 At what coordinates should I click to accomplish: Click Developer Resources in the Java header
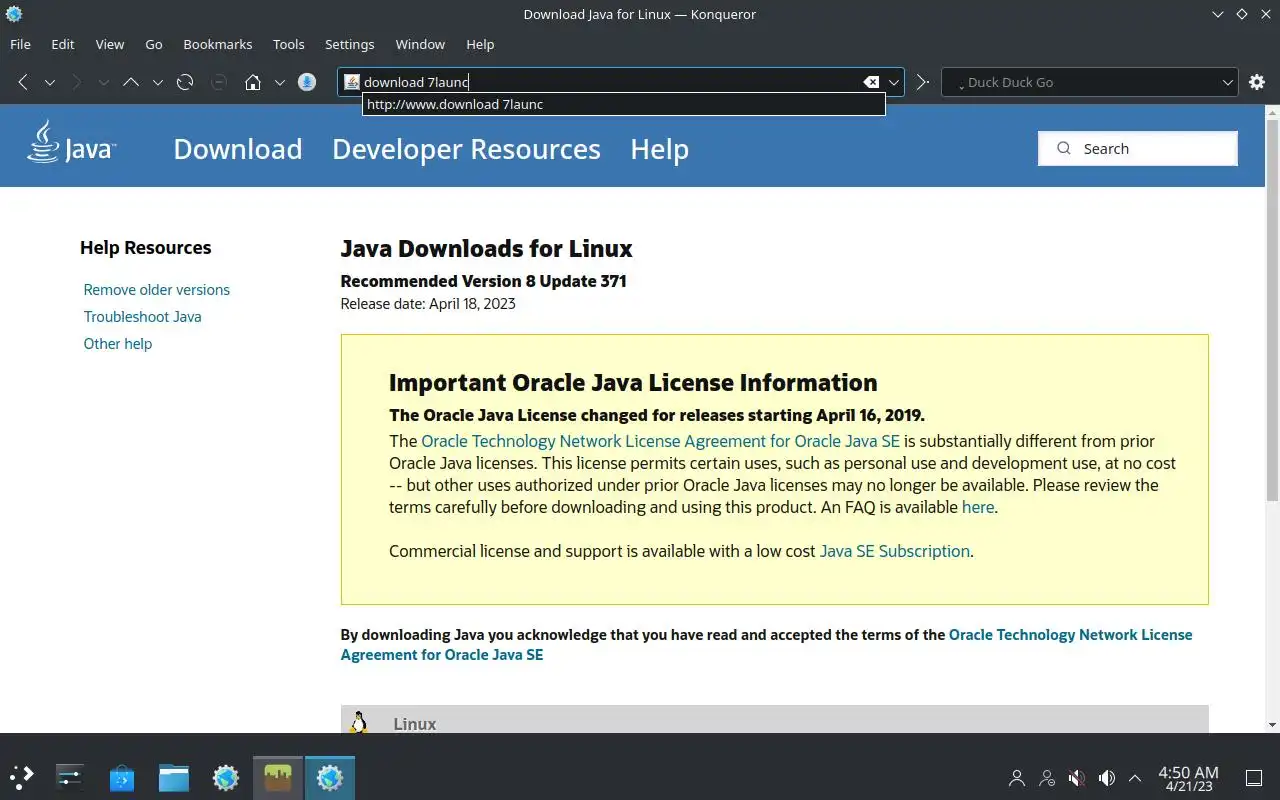point(466,149)
